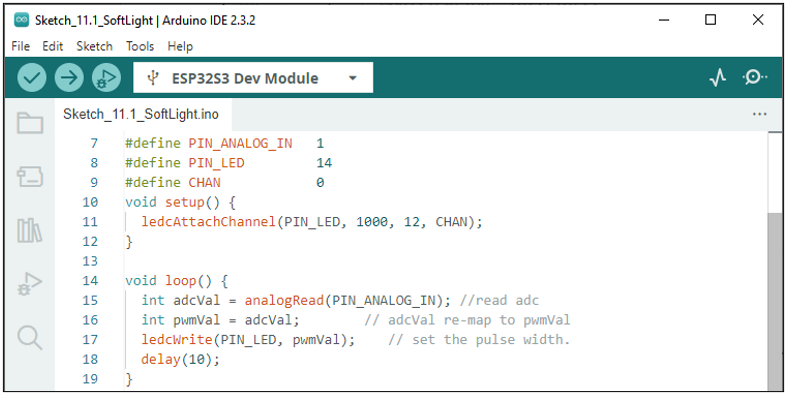Click the 'void setup()' declaration

(173, 203)
